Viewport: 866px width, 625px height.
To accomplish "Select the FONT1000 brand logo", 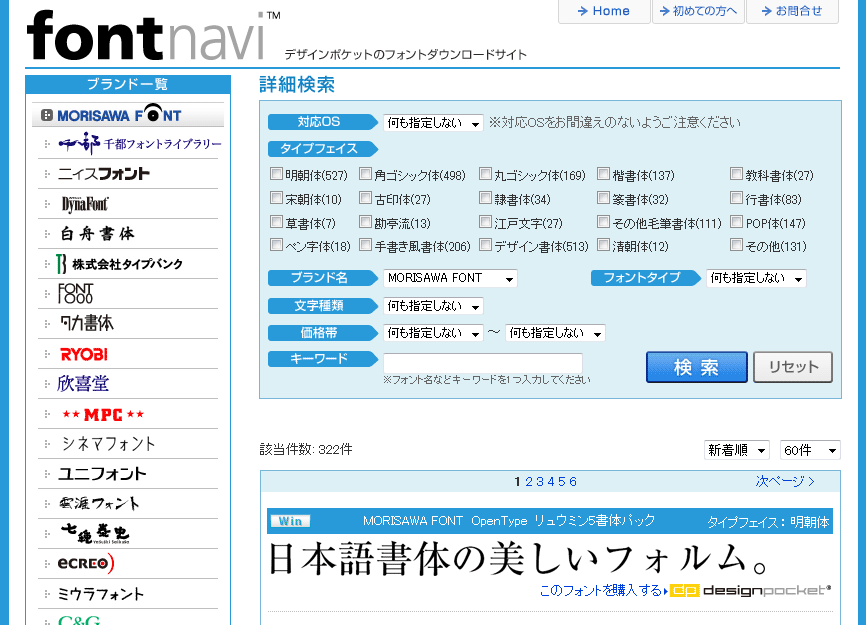I will (x=76, y=294).
